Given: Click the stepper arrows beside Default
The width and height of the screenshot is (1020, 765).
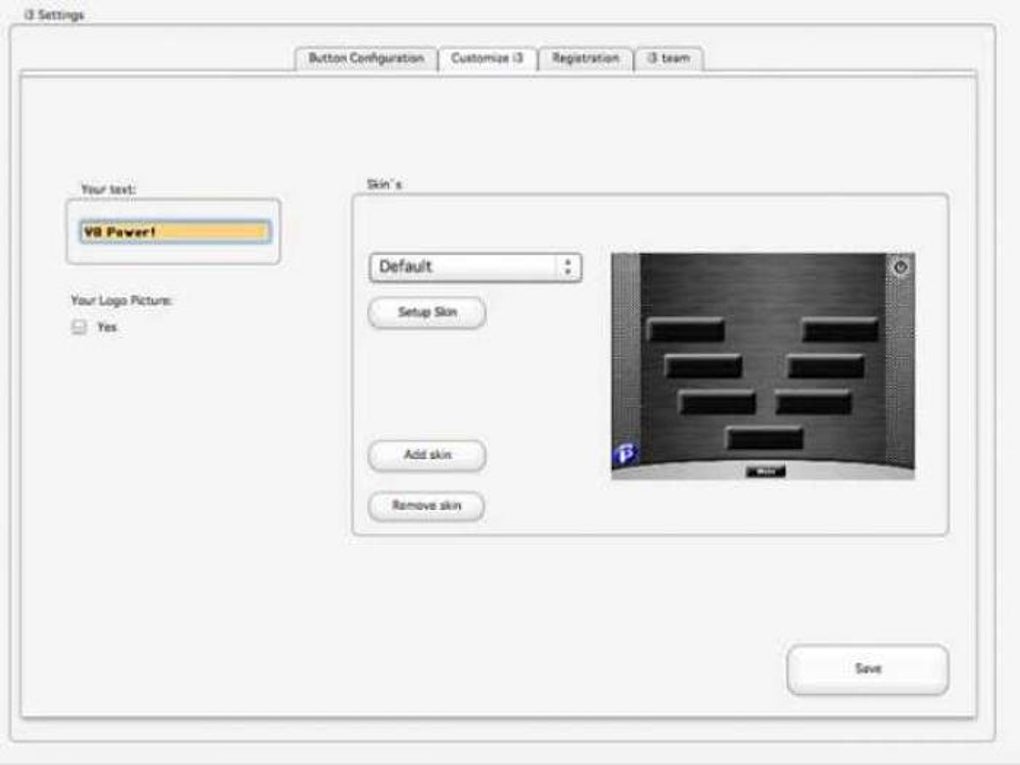Looking at the screenshot, I should 567,266.
